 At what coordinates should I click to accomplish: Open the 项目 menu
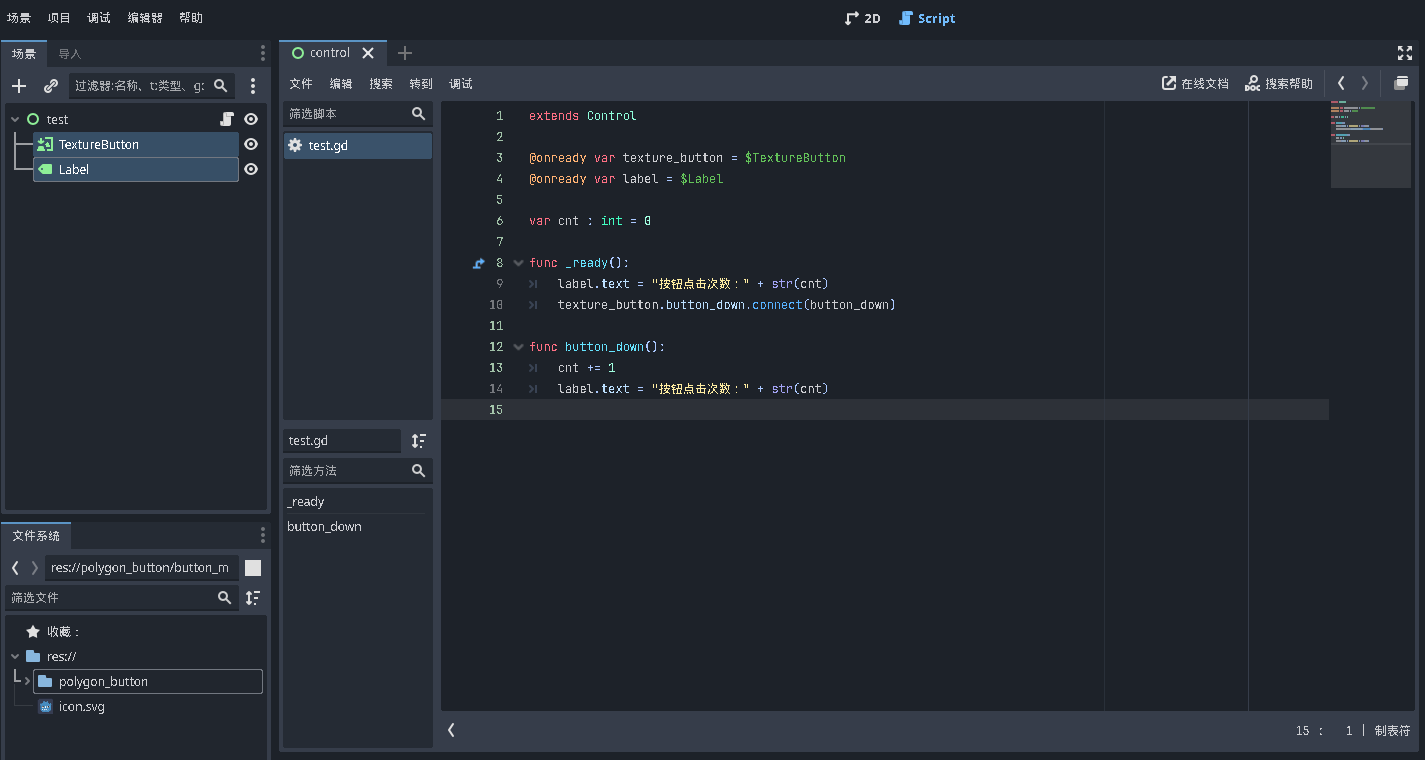coord(59,17)
